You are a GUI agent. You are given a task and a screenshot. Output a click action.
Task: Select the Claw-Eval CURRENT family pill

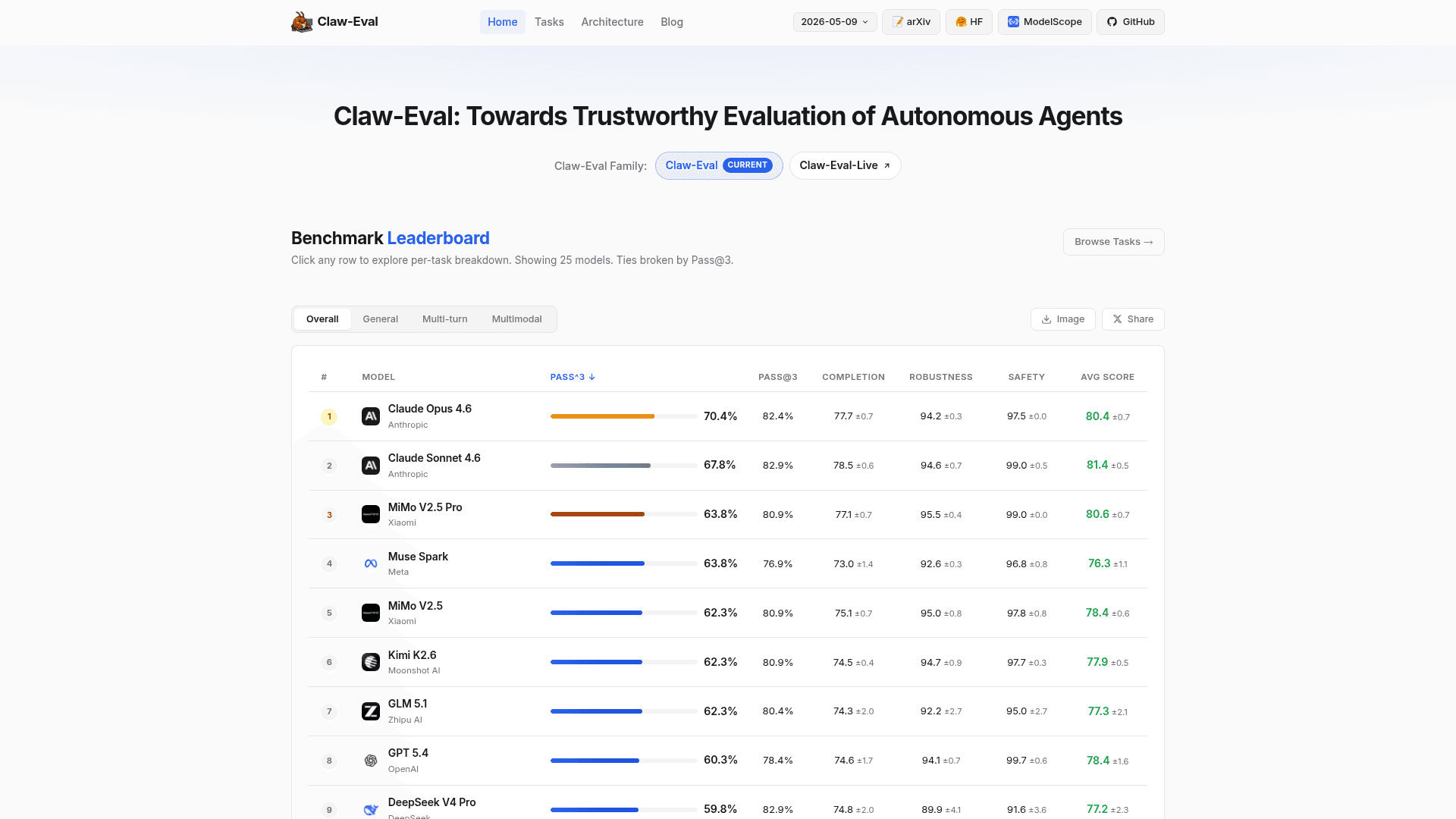point(719,165)
